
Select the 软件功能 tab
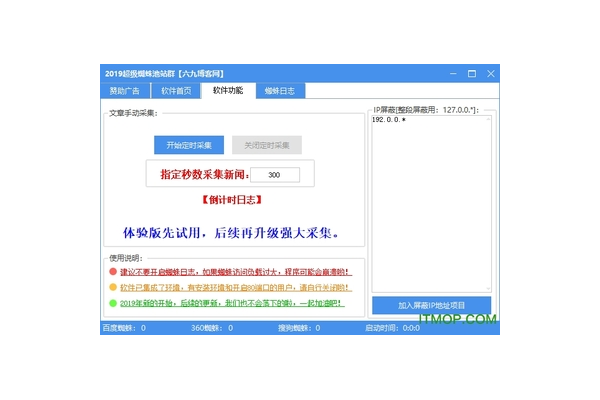(x=227, y=91)
